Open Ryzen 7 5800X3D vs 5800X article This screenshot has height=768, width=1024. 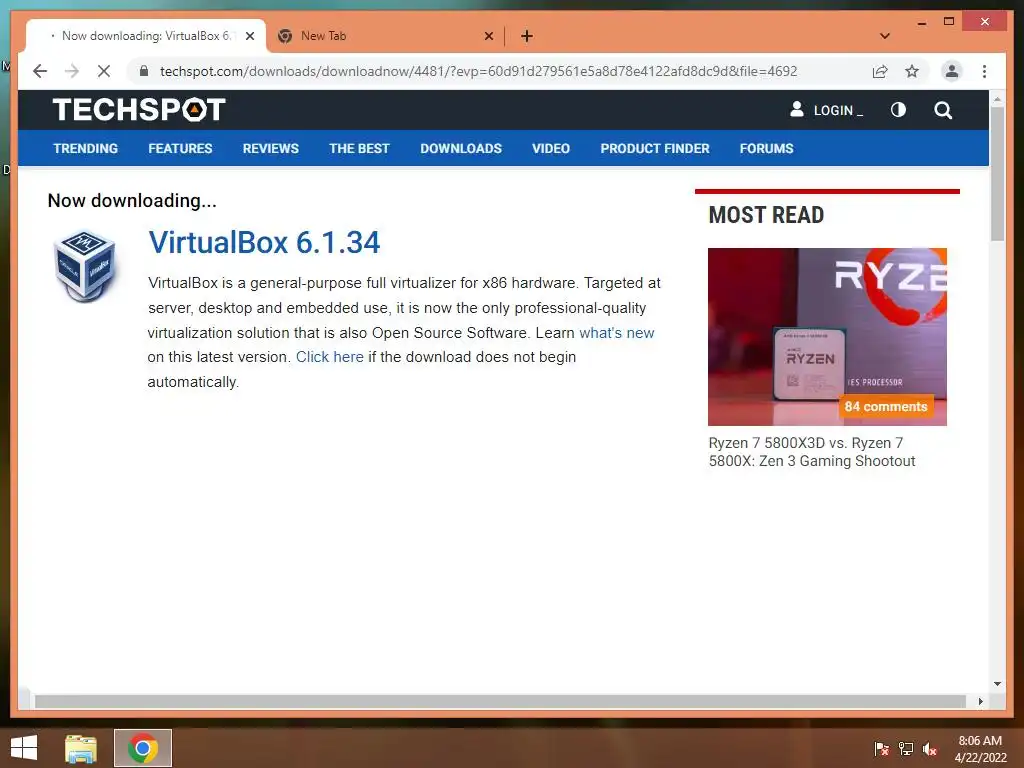[812, 452]
